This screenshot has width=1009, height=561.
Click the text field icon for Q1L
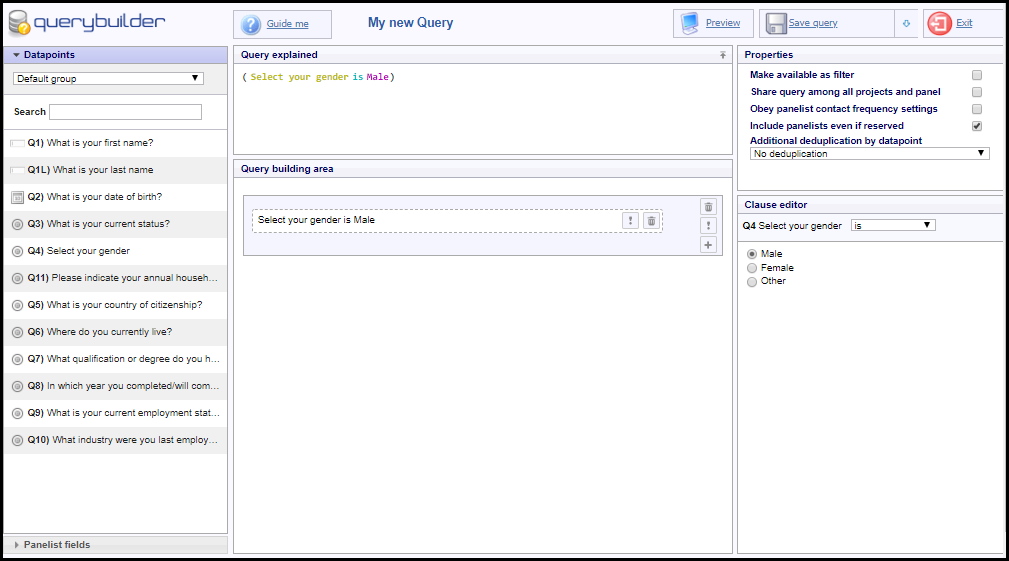pos(17,170)
